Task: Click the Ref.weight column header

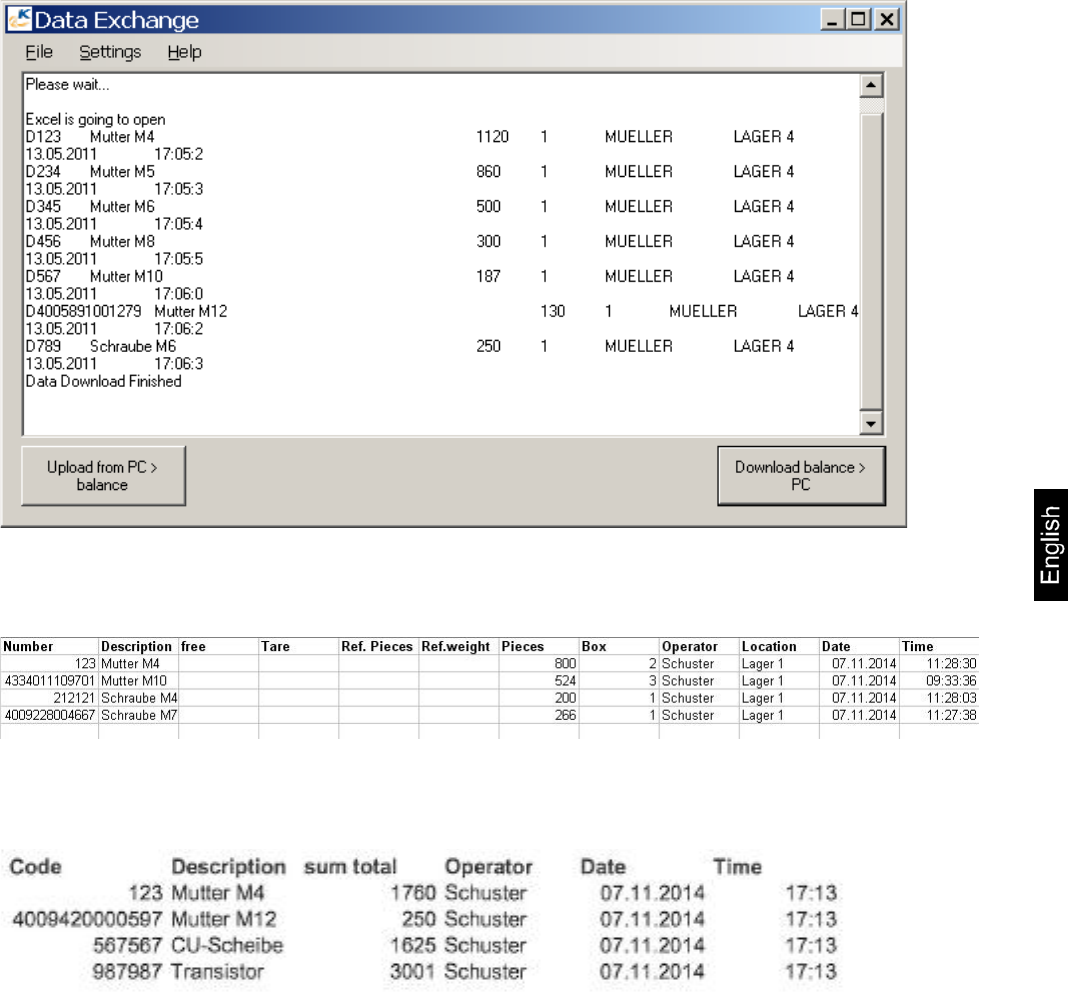Action: pyautogui.click(x=456, y=646)
